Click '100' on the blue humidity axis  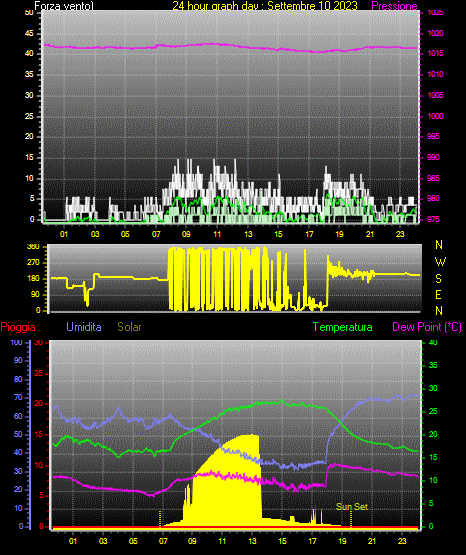coord(16,342)
